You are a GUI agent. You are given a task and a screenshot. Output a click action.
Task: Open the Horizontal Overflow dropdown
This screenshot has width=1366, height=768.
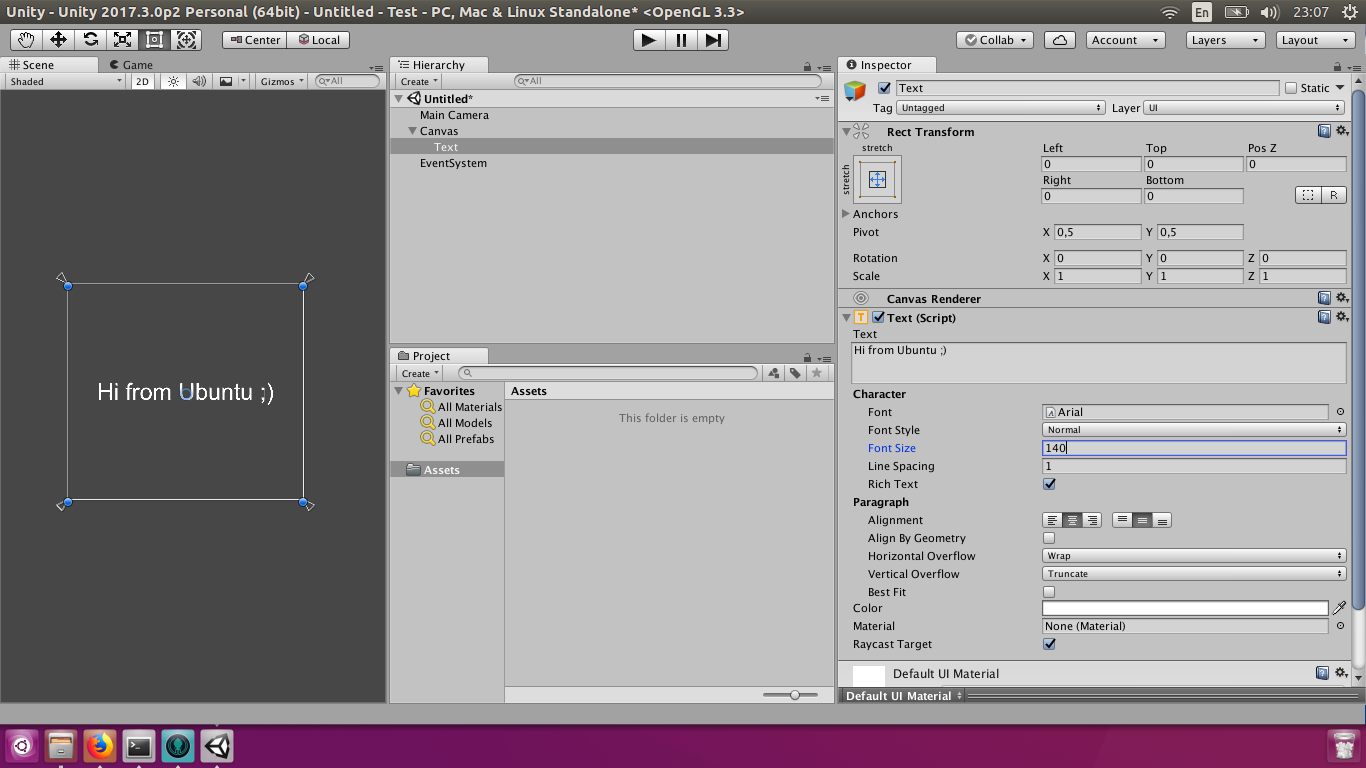click(x=1194, y=556)
